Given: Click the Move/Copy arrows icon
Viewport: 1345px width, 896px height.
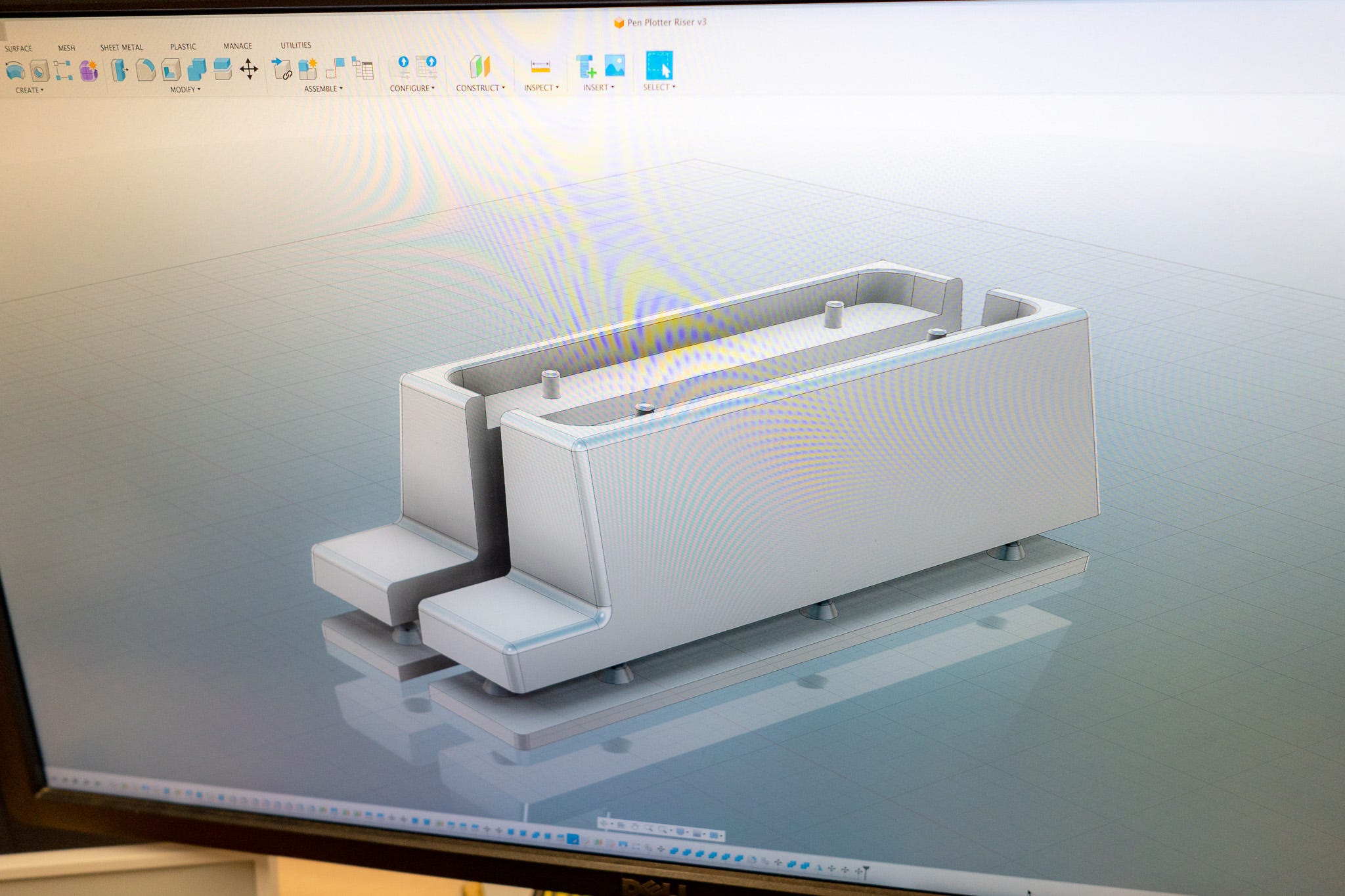Looking at the screenshot, I should [249, 69].
